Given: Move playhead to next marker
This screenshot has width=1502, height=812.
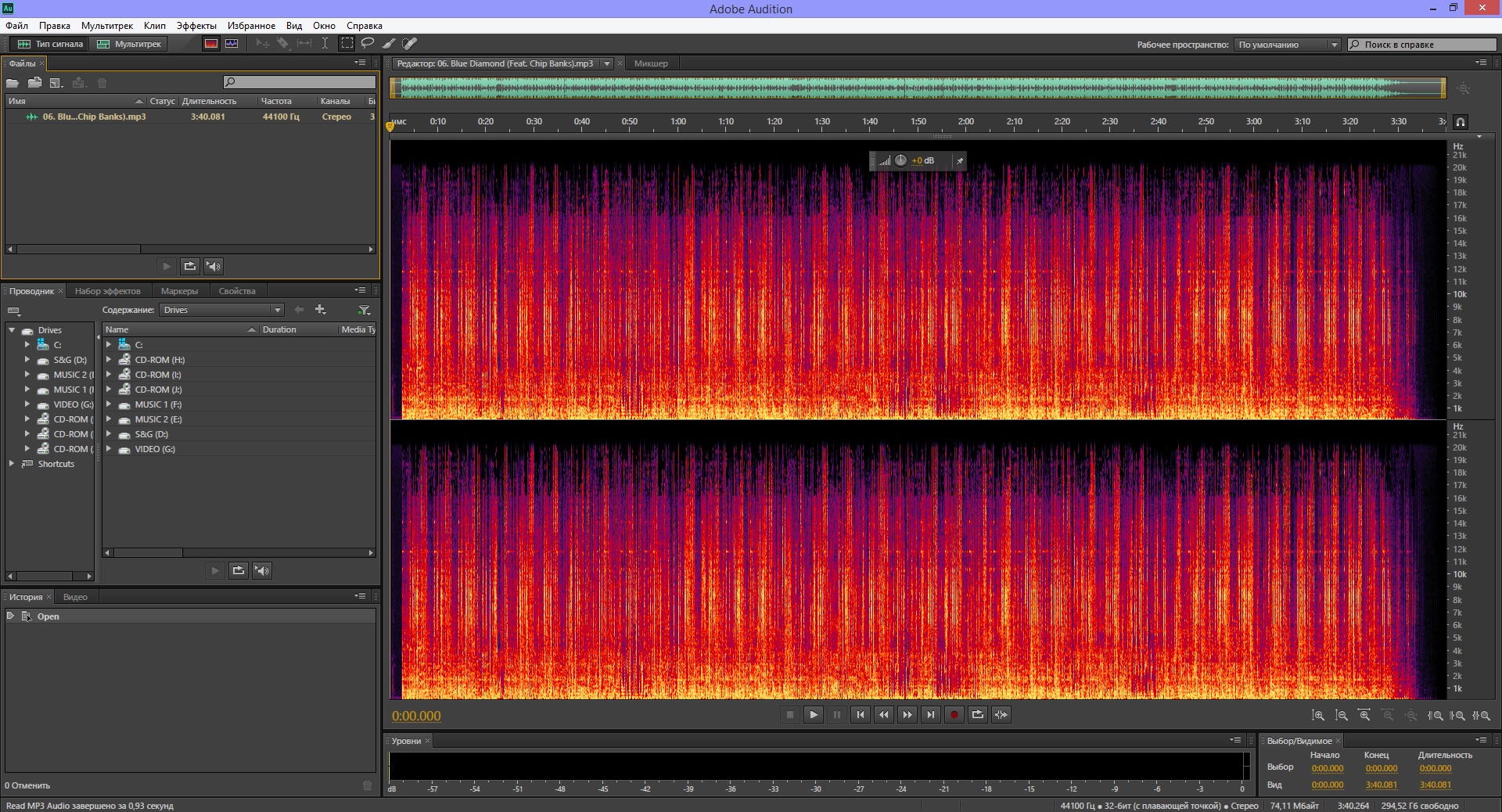Looking at the screenshot, I should click(x=930, y=714).
